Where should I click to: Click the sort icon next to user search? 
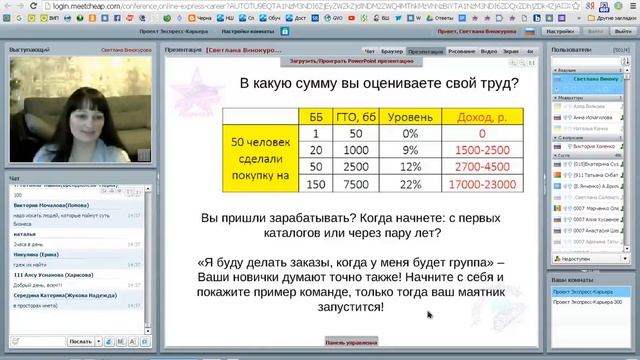pyautogui.click(x=626, y=61)
